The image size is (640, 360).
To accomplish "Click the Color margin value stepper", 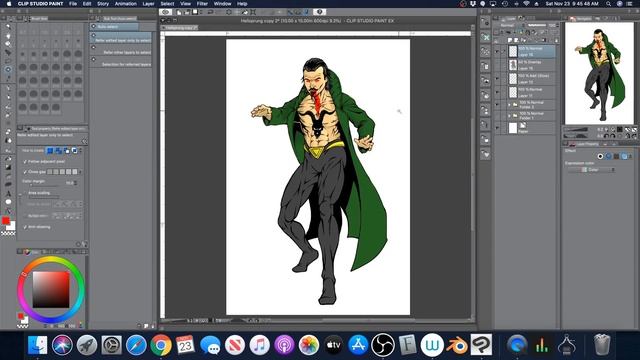I will pos(76,183).
